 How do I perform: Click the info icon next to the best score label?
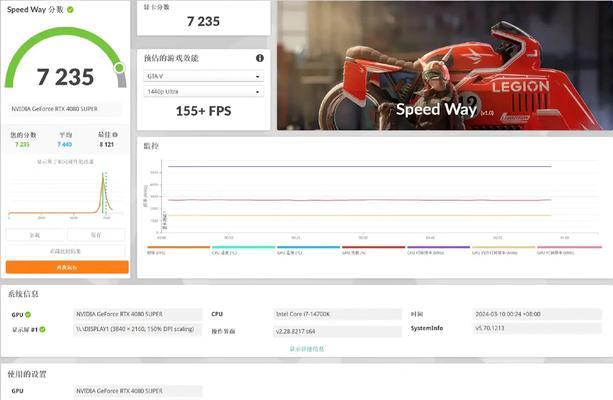pos(115,135)
